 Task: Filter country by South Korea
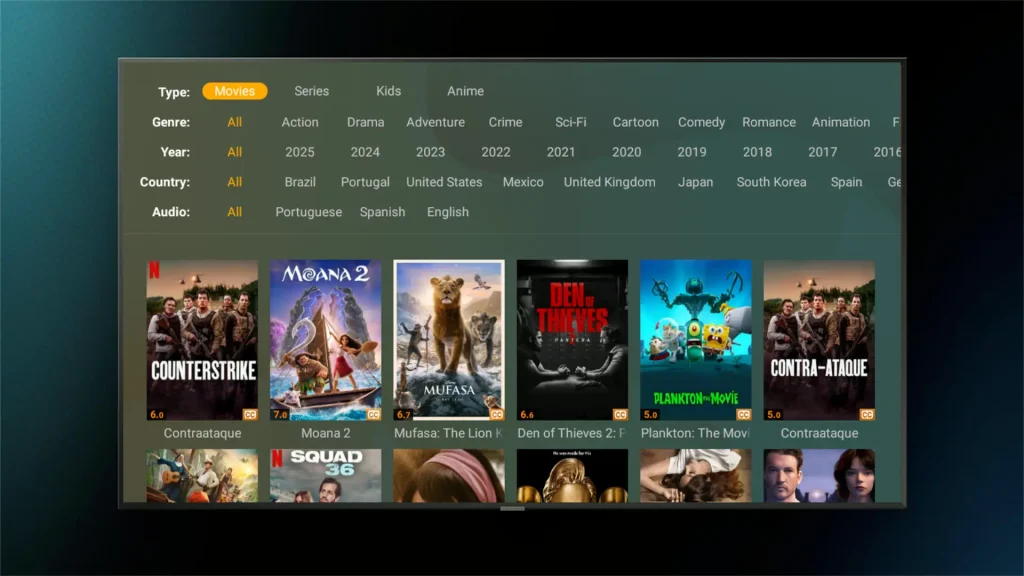(x=771, y=182)
